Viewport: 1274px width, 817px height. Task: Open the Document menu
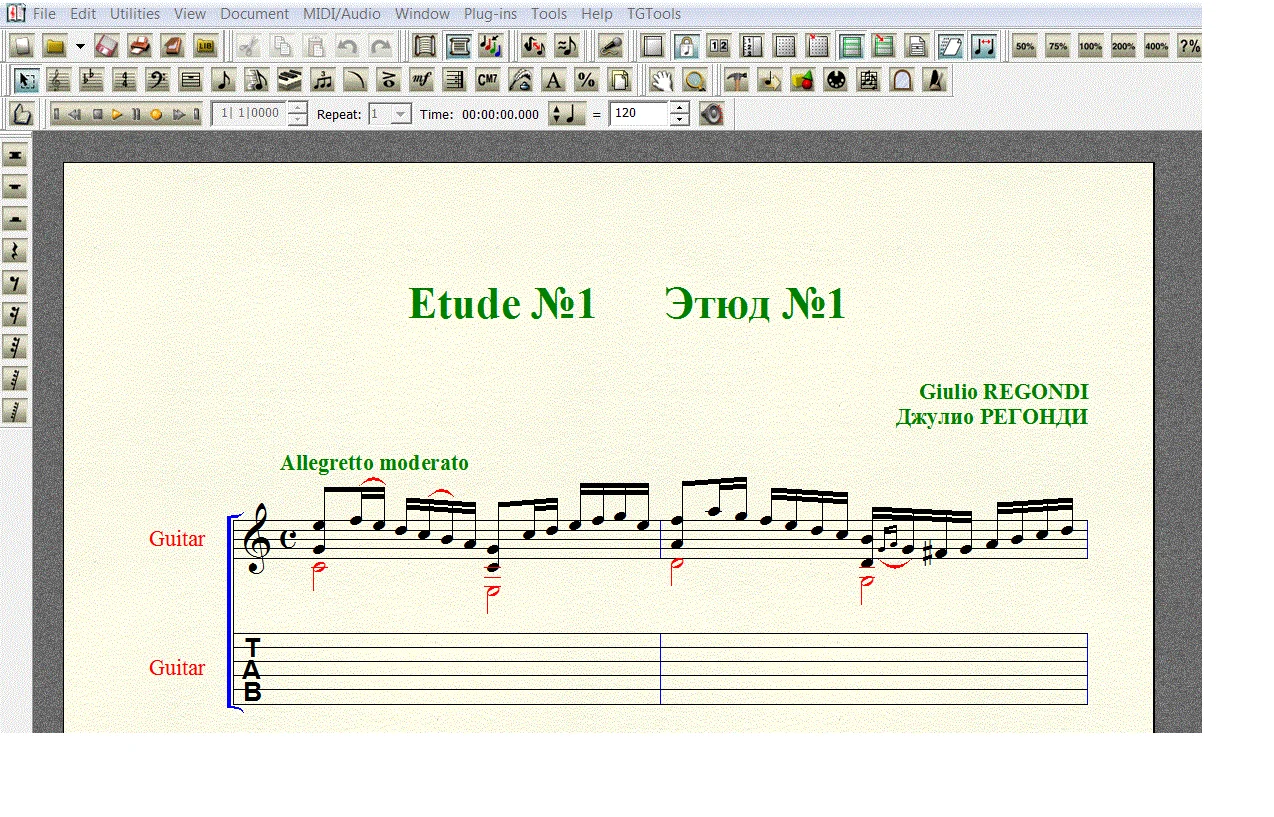[255, 14]
